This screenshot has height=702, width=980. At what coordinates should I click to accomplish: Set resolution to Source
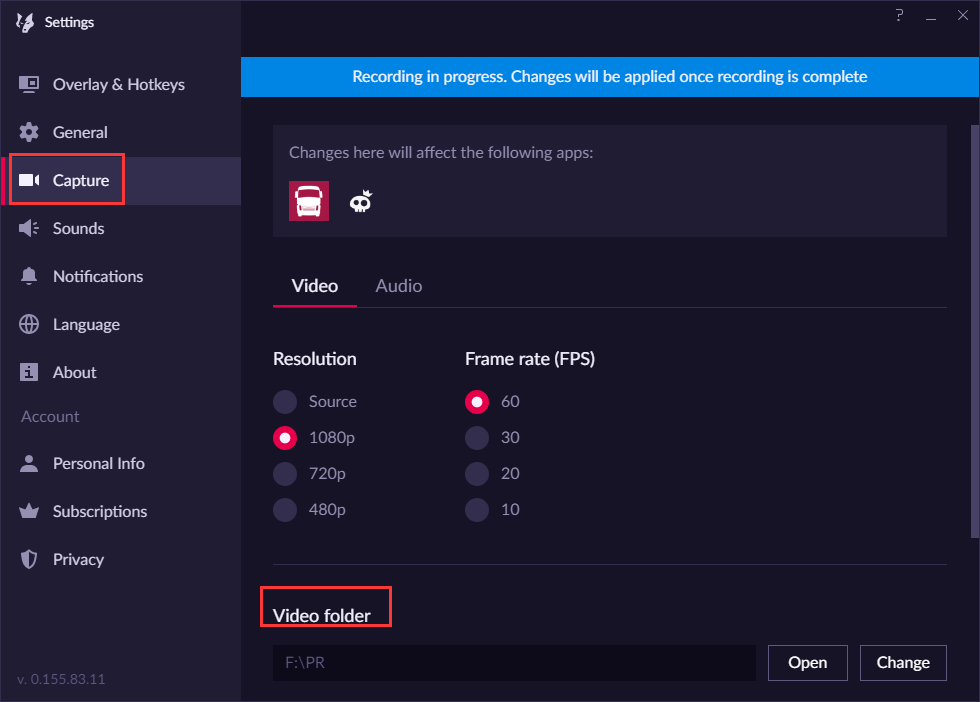pyautogui.click(x=286, y=402)
